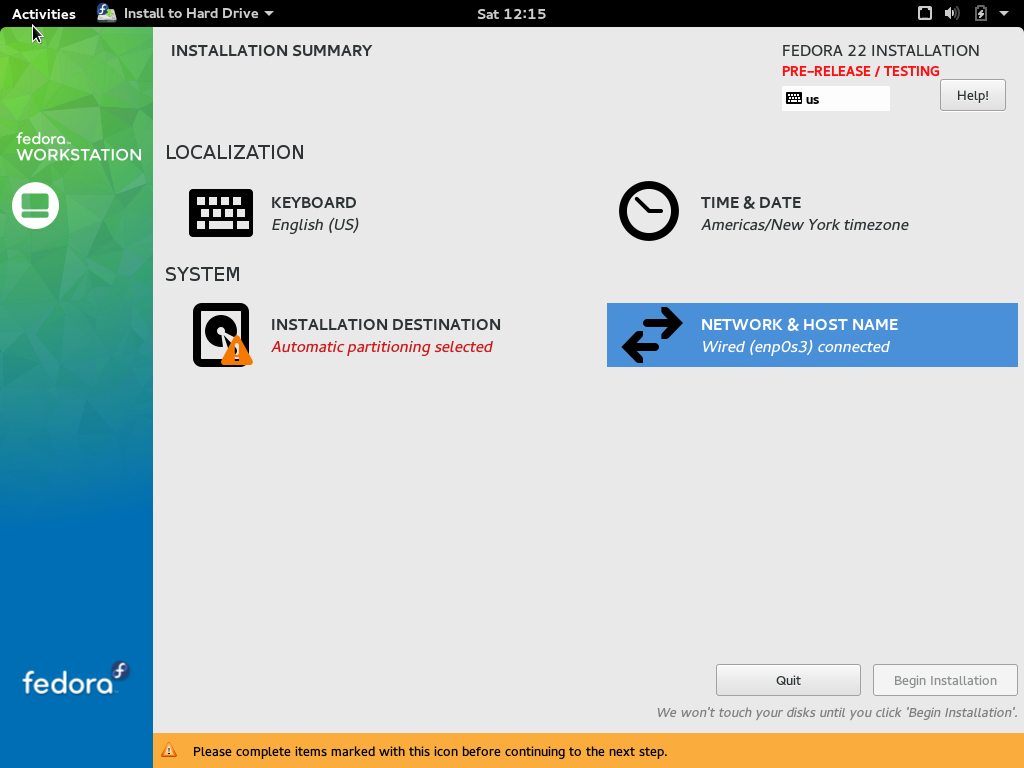The height and width of the screenshot is (768, 1024).
Task: Click the INSTALLATION DESTINATION label
Action: (x=386, y=325)
